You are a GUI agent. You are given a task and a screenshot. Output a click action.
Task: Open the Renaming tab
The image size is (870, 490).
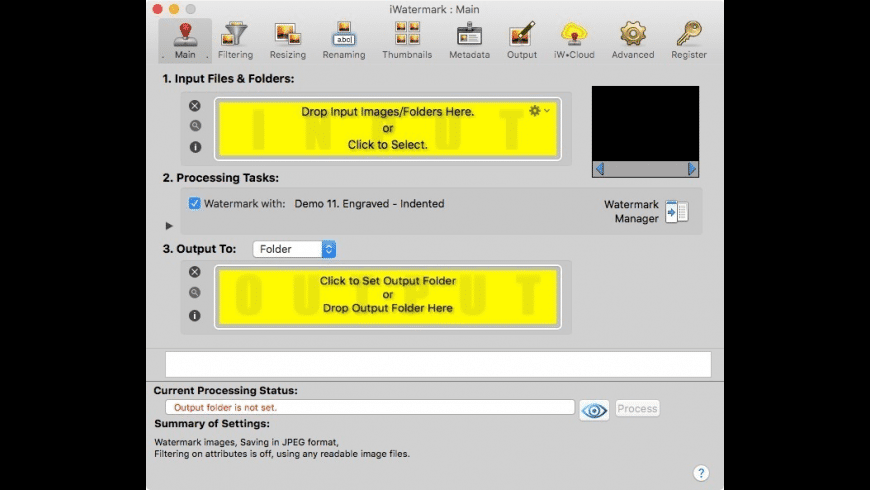pos(344,41)
